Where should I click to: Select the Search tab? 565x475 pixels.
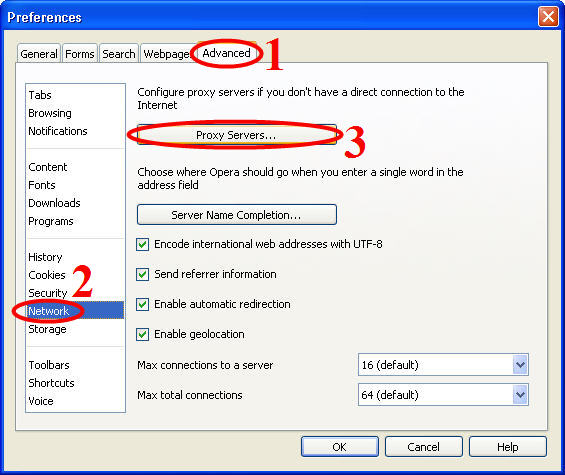pos(119,54)
